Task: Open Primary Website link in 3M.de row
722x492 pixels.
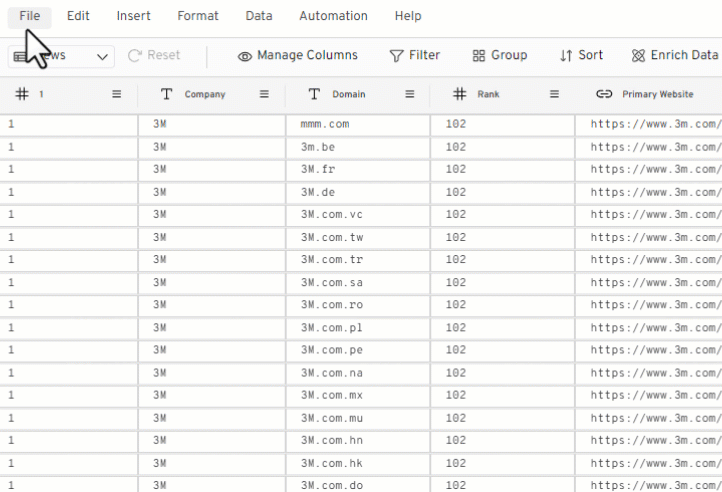Action: 656,193
